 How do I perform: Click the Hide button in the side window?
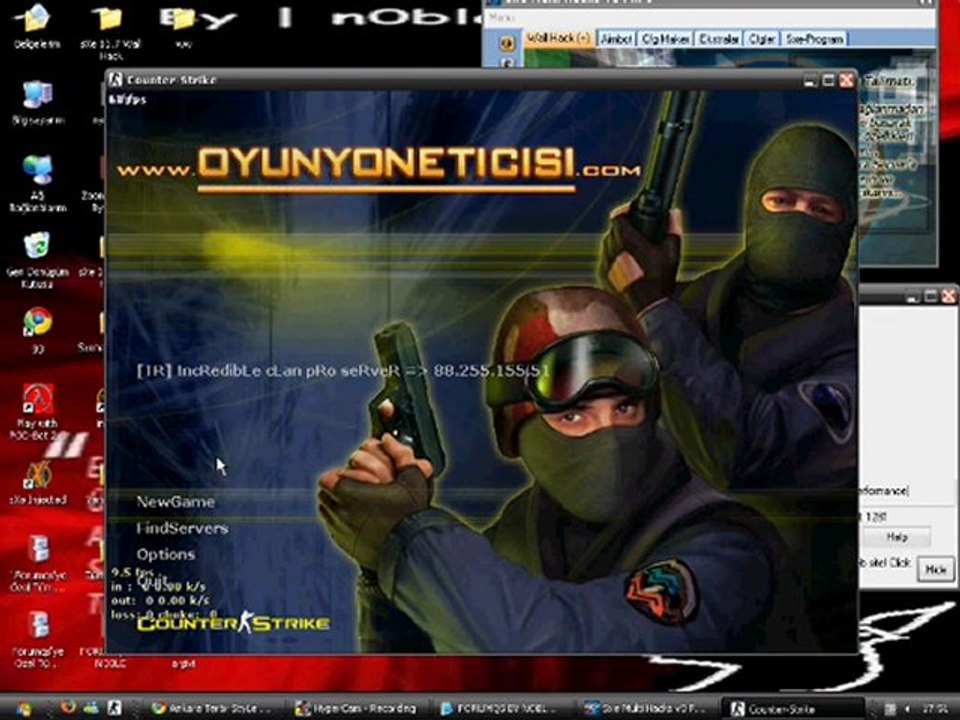[936, 570]
